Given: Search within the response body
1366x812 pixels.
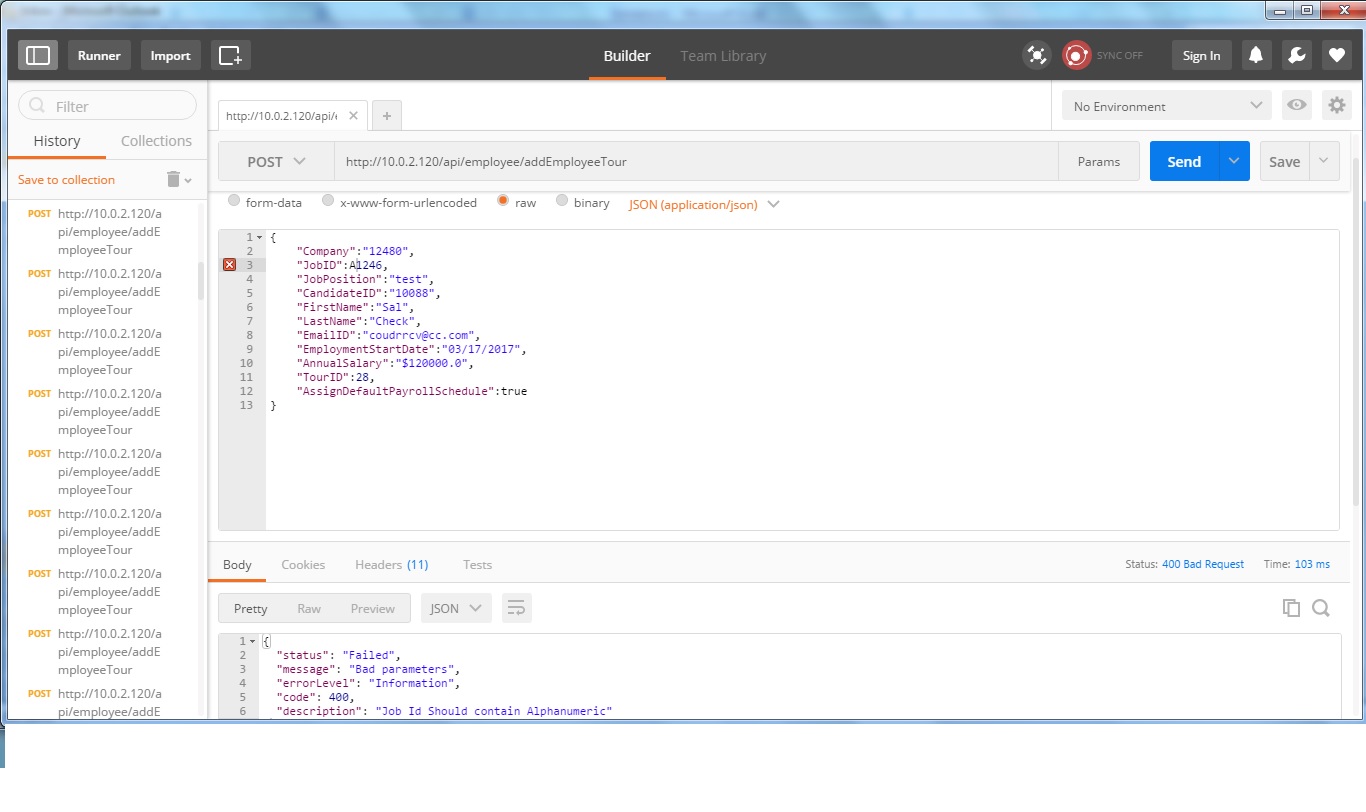Looking at the screenshot, I should [1320, 608].
